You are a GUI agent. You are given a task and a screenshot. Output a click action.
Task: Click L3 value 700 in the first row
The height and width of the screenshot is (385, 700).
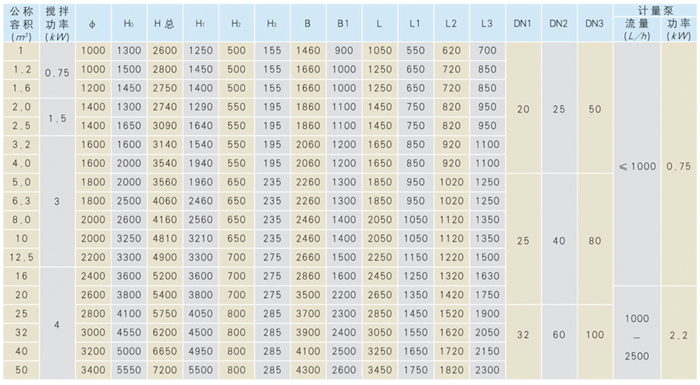[x=487, y=50]
